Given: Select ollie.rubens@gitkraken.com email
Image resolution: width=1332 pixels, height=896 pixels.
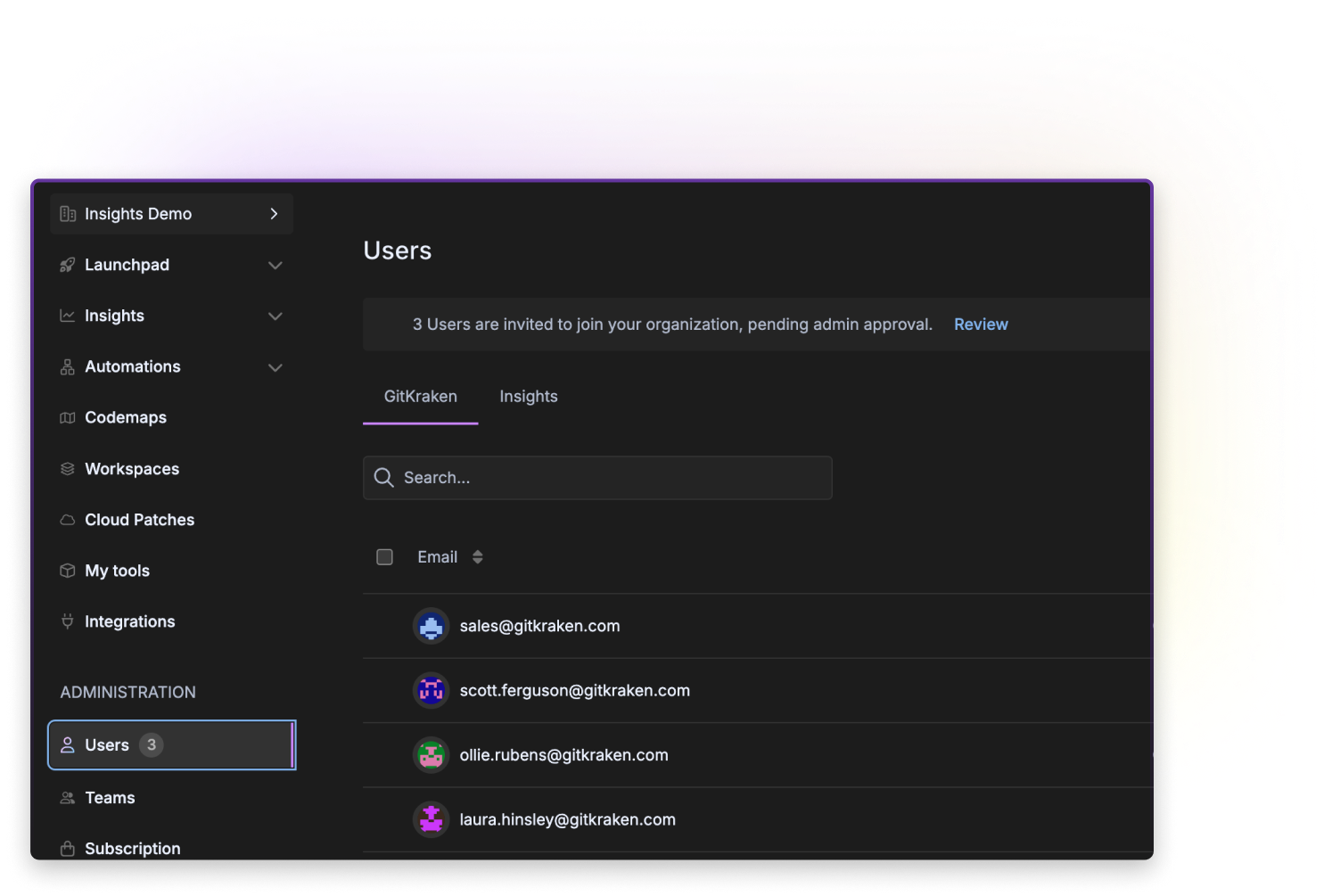Looking at the screenshot, I should point(563,755).
